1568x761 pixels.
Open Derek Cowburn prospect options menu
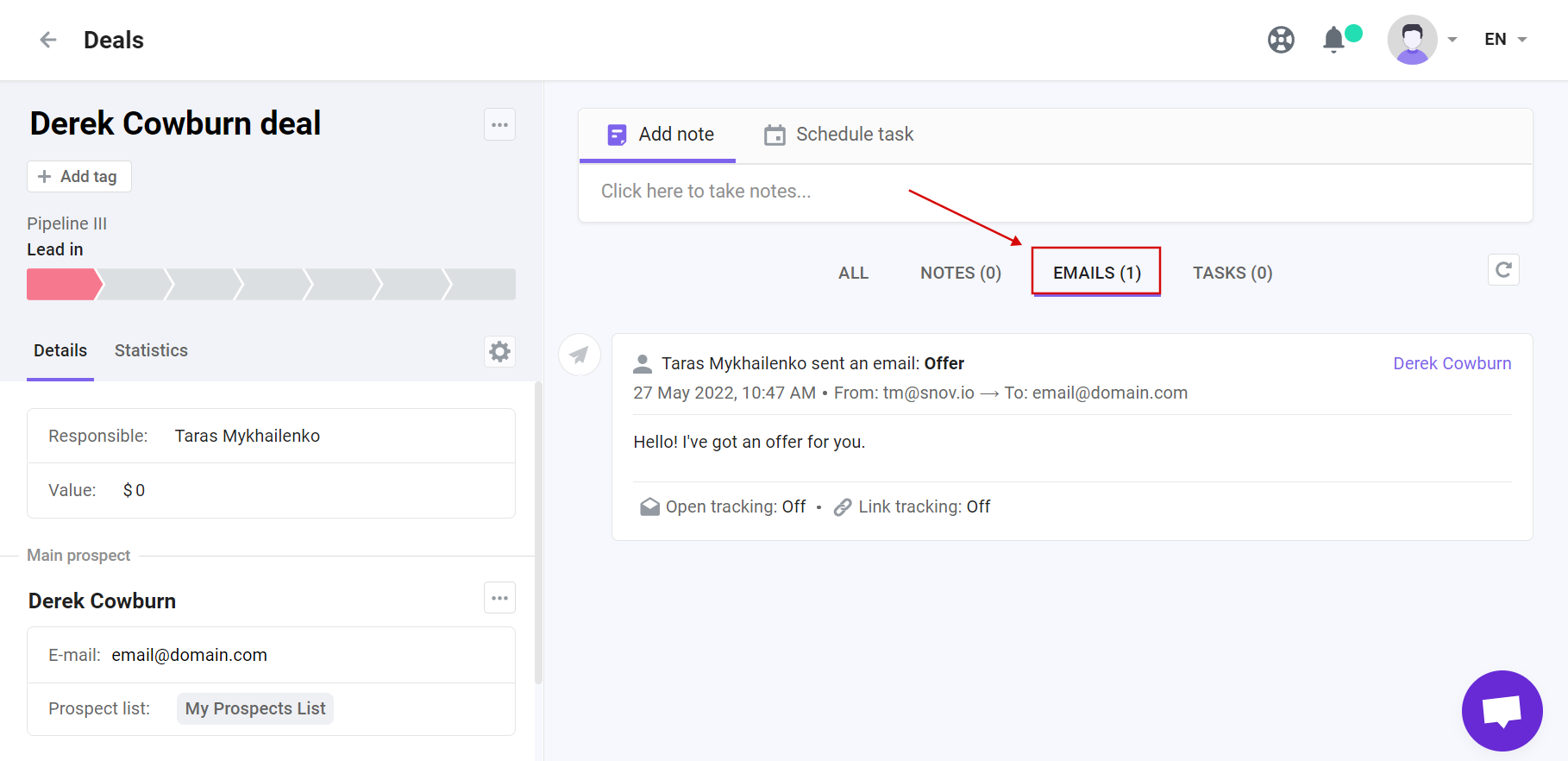(x=499, y=598)
